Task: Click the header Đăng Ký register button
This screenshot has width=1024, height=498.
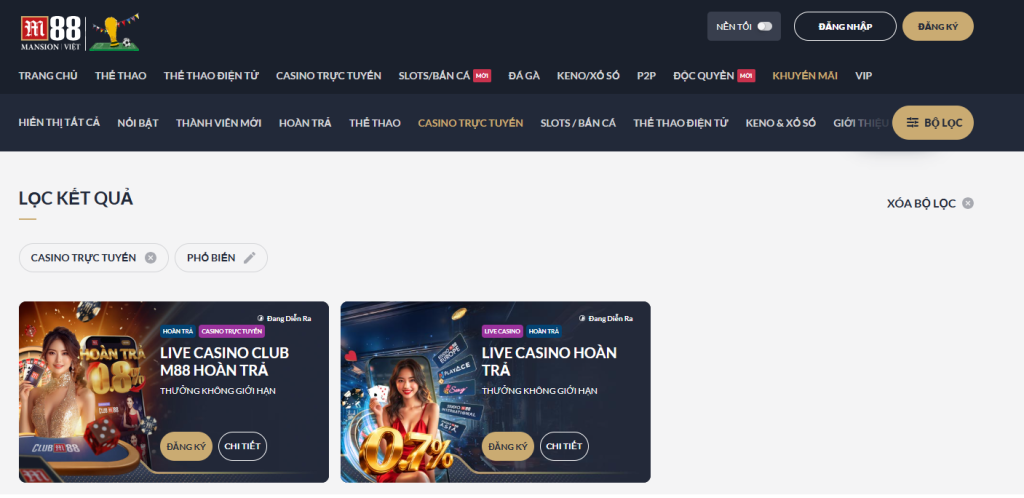Action: [938, 27]
